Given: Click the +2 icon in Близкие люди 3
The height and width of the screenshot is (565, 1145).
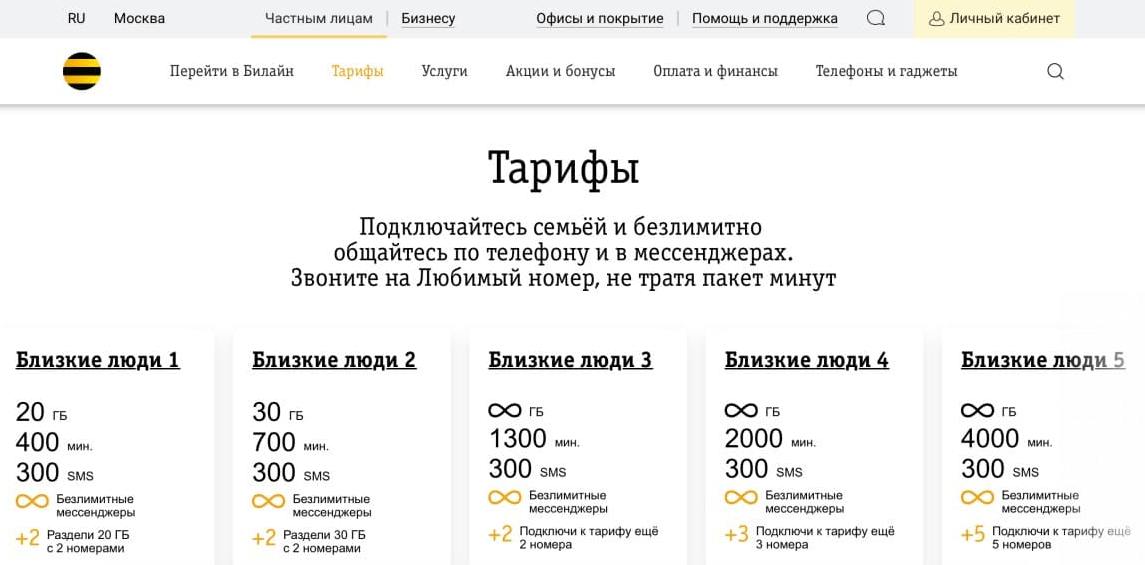Looking at the screenshot, I should 500,535.
